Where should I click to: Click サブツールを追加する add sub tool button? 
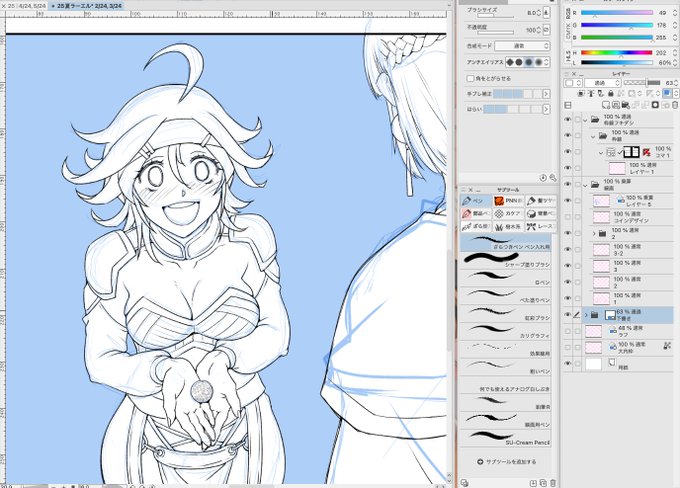pos(507,462)
